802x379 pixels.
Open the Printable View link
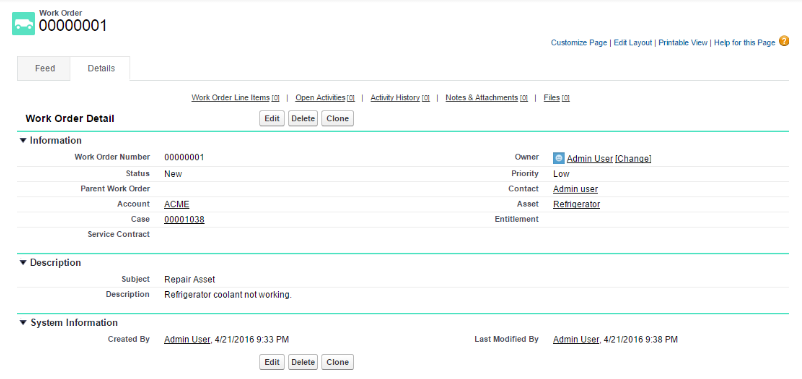pyautogui.click(x=683, y=42)
